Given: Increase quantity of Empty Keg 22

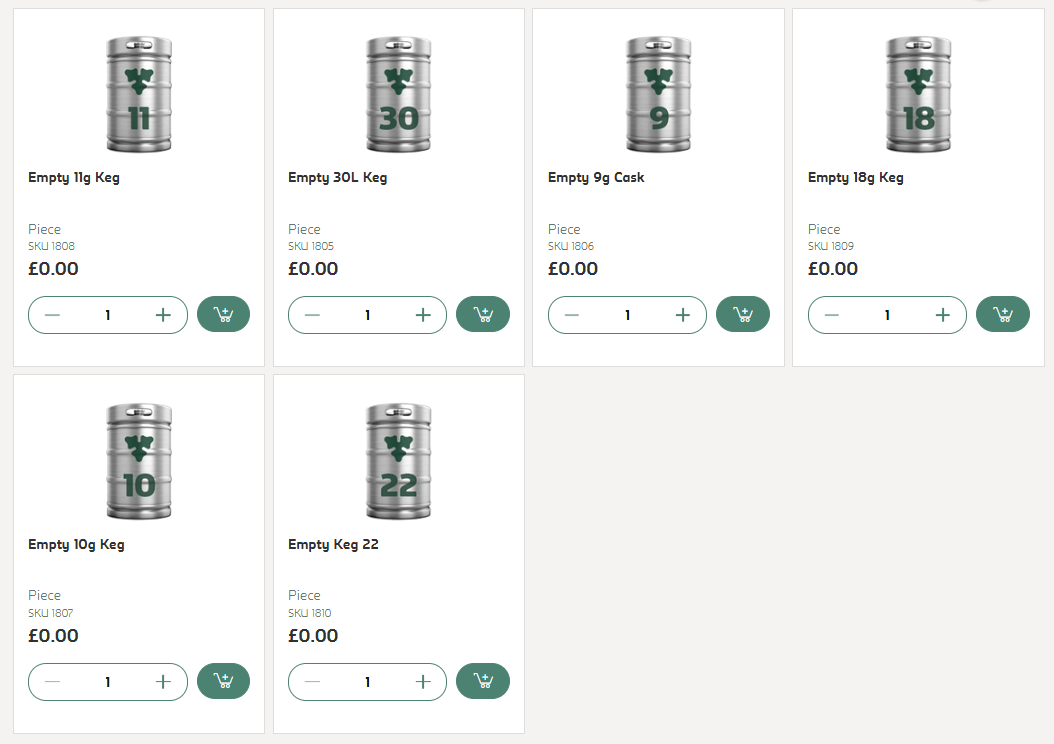Looking at the screenshot, I should (423, 682).
